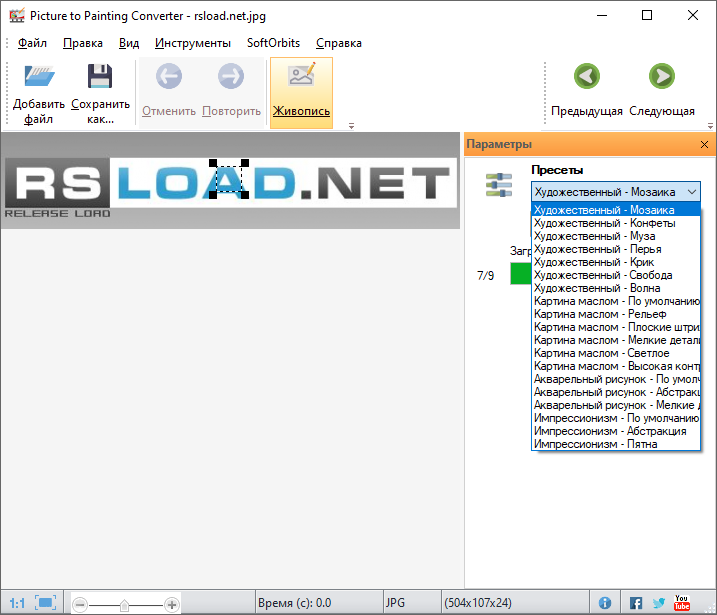Open the SoftOrbits menu
The height and width of the screenshot is (615, 717).
[273, 43]
